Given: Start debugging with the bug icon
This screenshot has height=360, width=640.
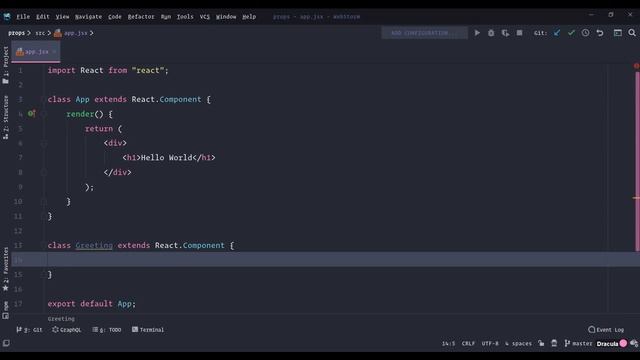Looking at the screenshot, I should 491,33.
